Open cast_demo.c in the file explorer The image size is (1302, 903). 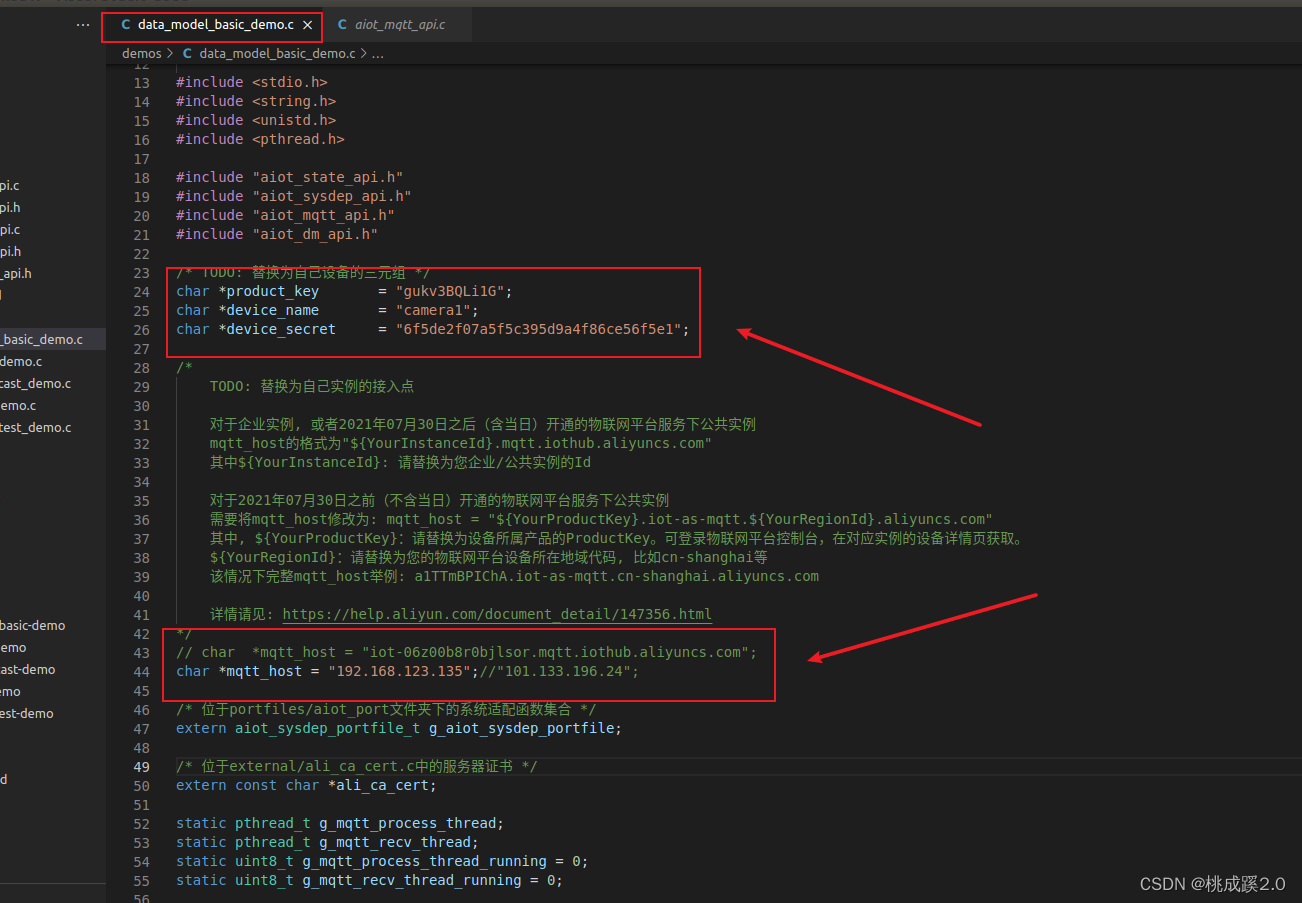36,384
